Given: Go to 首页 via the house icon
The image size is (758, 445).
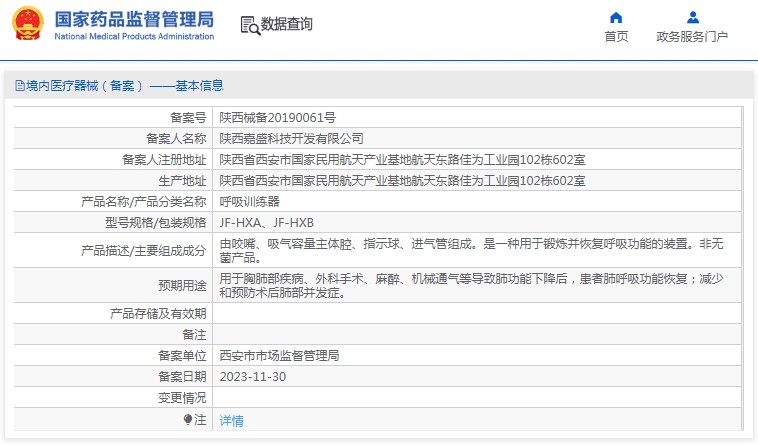Looking at the screenshot, I should click(x=616, y=18).
